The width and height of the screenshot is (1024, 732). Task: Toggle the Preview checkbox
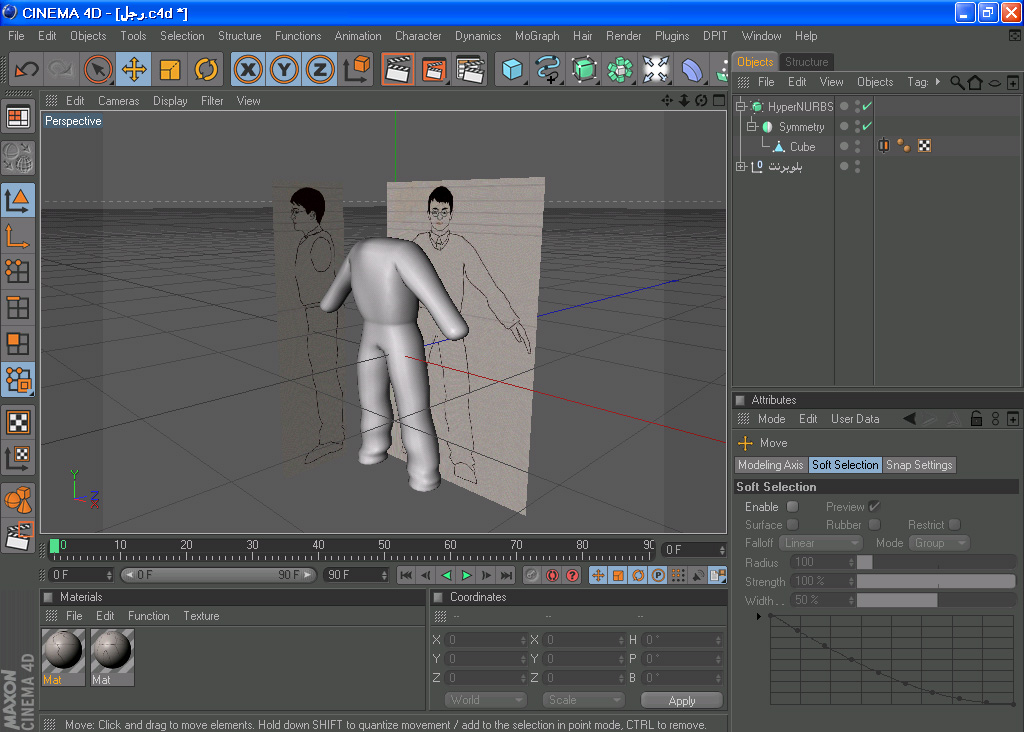[874, 507]
